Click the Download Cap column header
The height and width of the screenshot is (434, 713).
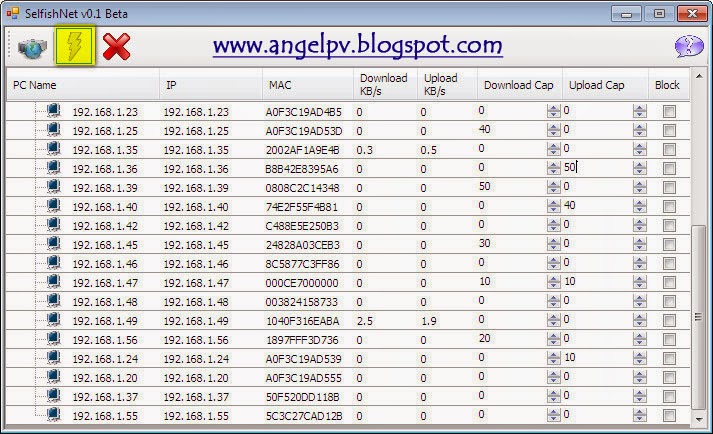tap(519, 85)
